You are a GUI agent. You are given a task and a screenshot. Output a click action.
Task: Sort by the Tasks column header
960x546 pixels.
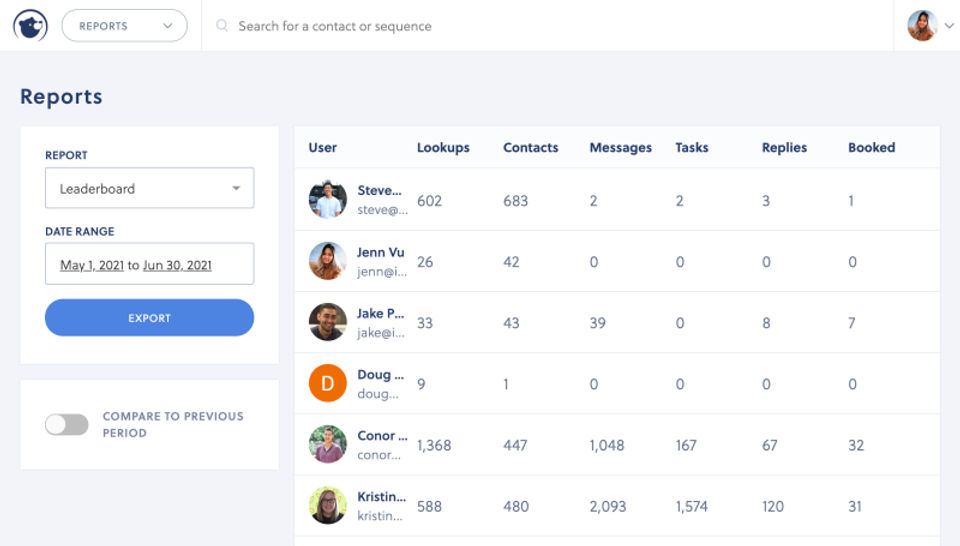(692, 148)
